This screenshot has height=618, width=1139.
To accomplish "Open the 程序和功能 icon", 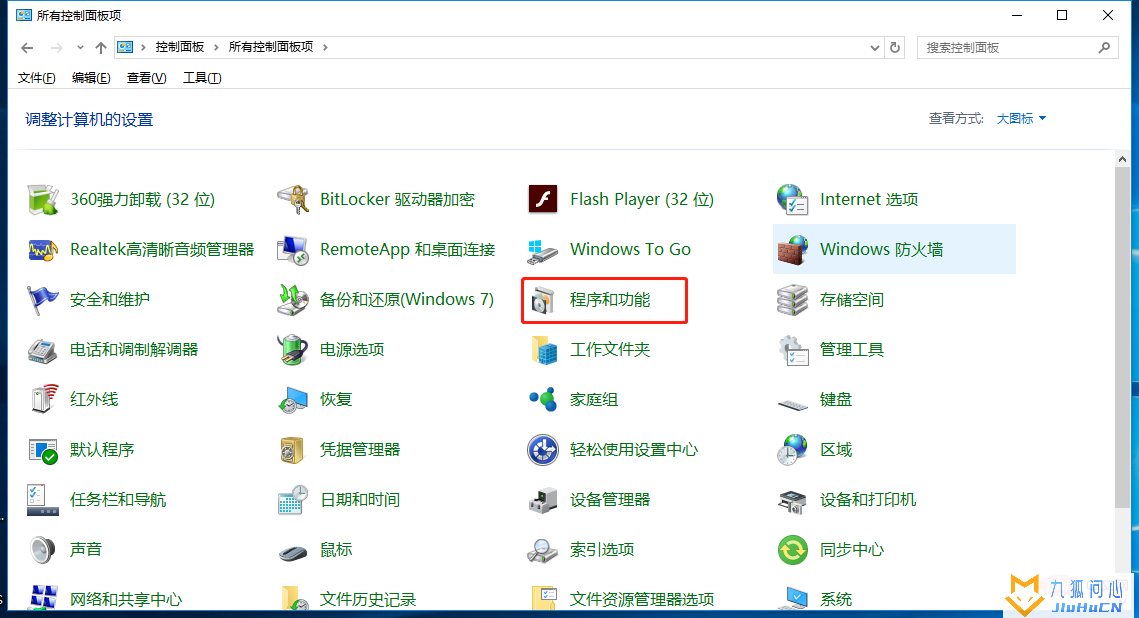I will (x=543, y=300).
